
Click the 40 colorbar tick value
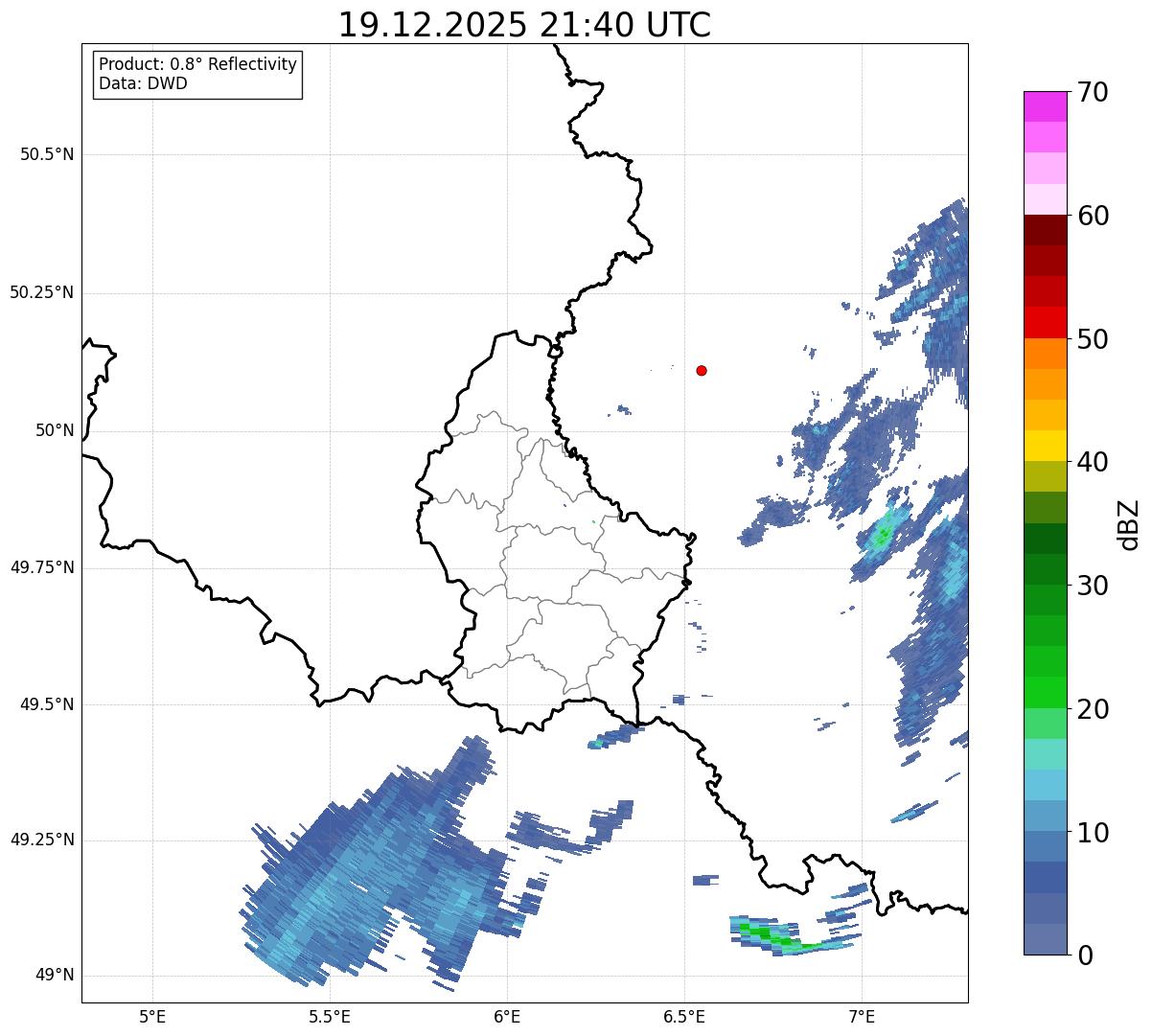(1093, 462)
